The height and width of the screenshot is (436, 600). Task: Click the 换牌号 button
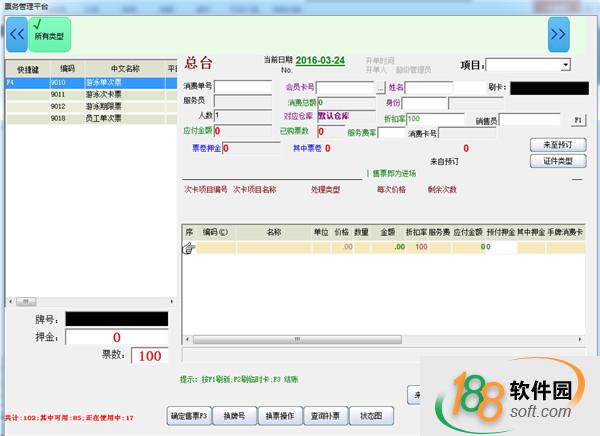[235, 415]
